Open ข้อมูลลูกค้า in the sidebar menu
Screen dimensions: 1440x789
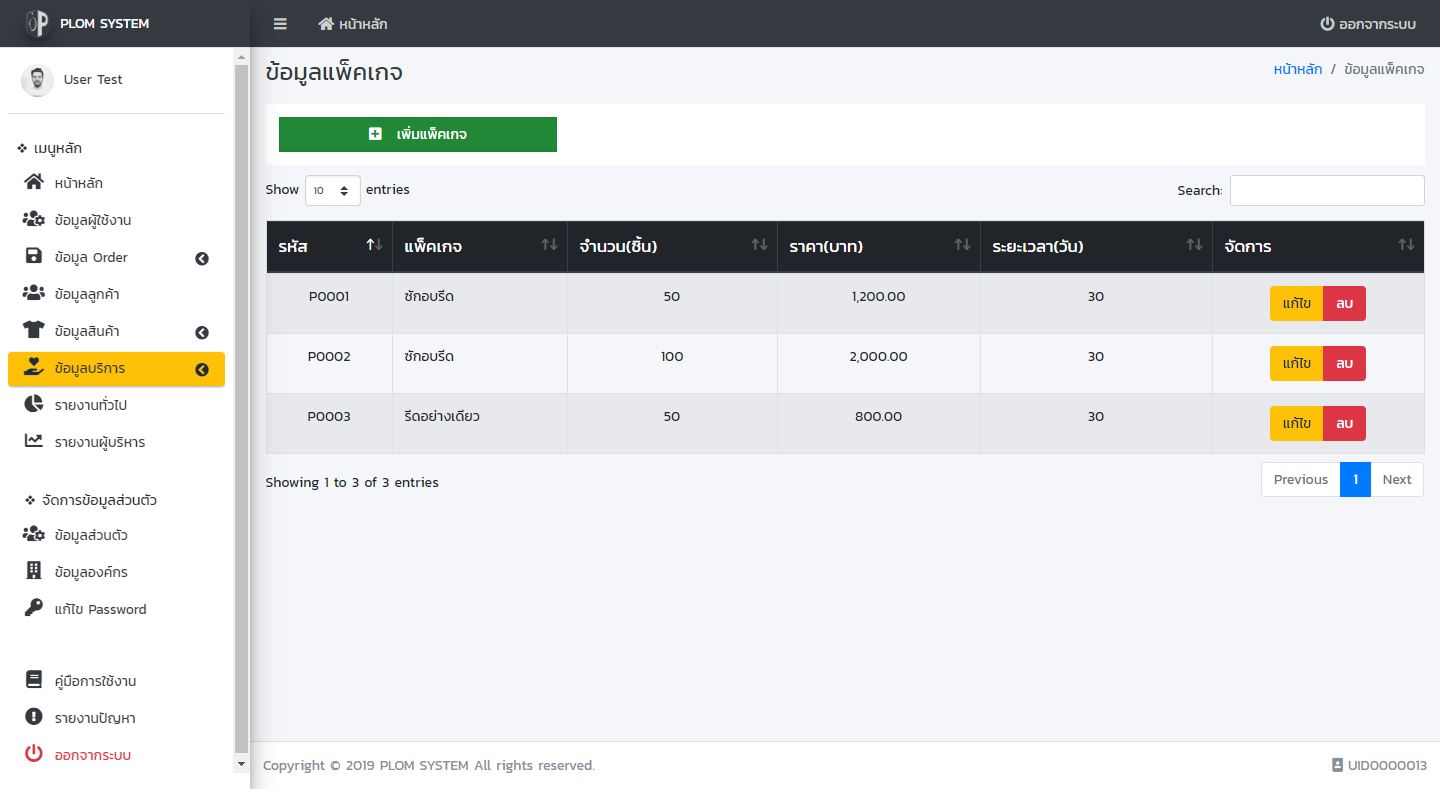[x=86, y=294]
